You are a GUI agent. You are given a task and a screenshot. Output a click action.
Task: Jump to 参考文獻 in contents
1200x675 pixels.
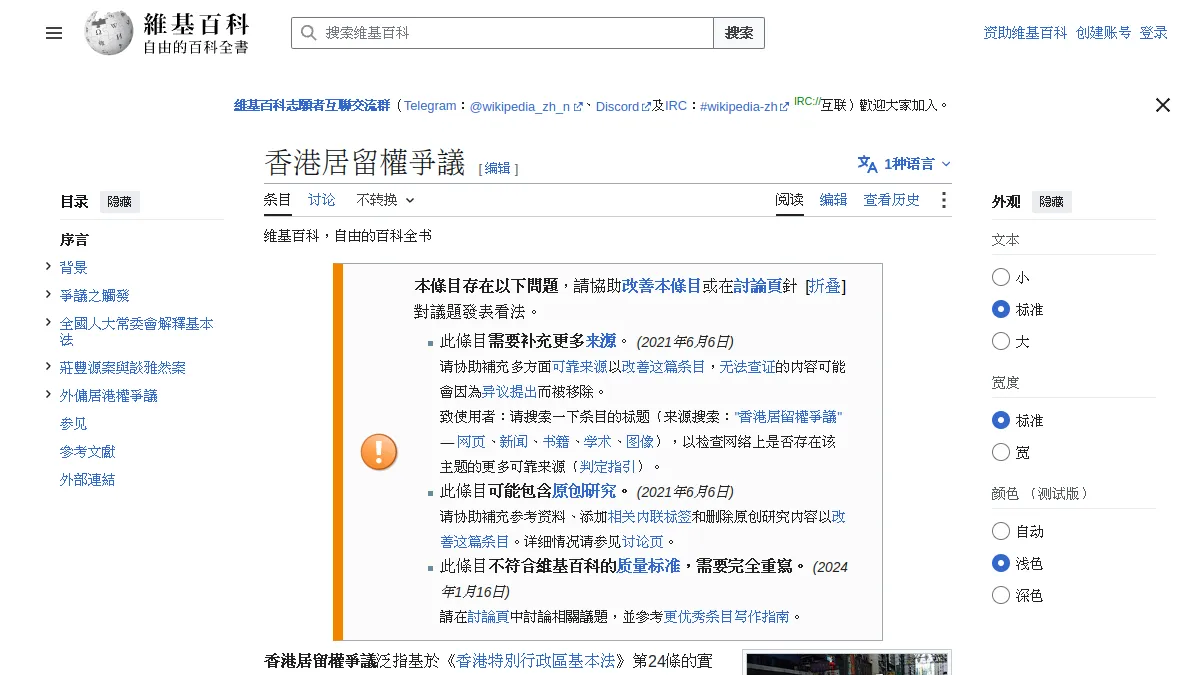88,452
